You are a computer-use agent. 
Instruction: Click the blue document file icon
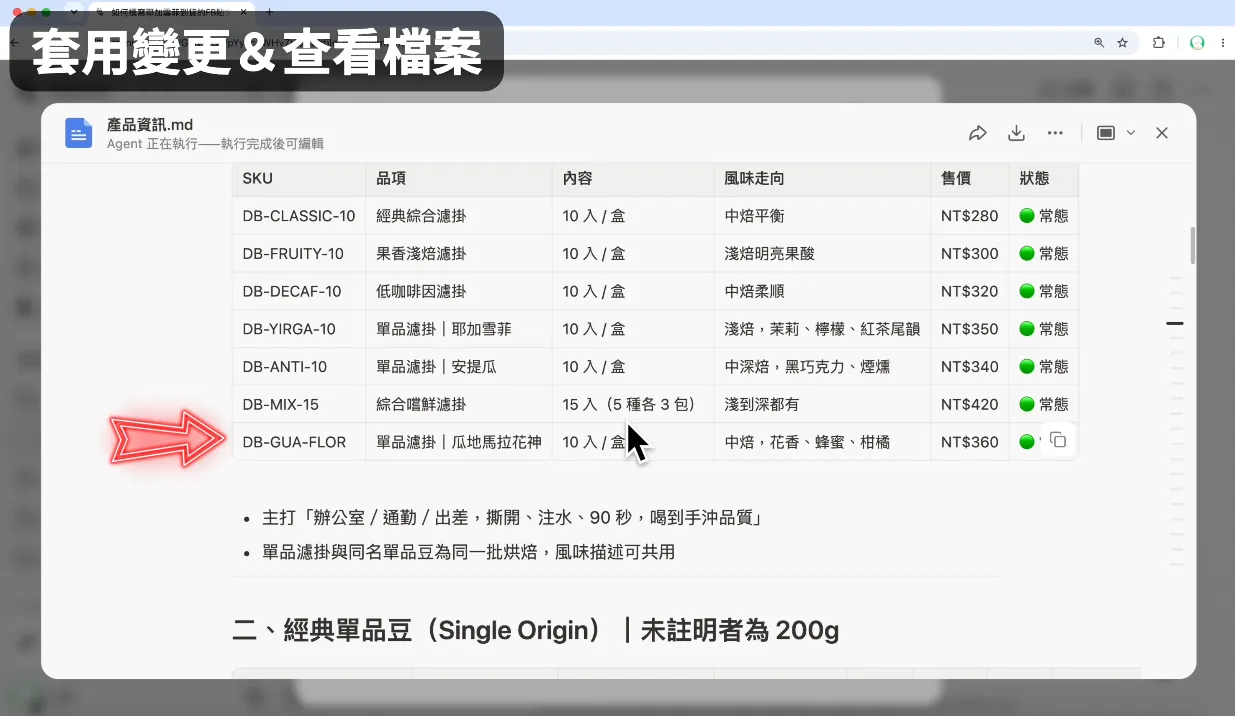[79, 133]
